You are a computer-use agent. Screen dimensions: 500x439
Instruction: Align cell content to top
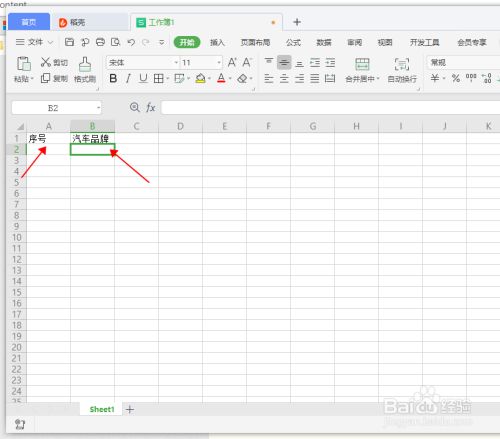pyautogui.click(x=269, y=62)
